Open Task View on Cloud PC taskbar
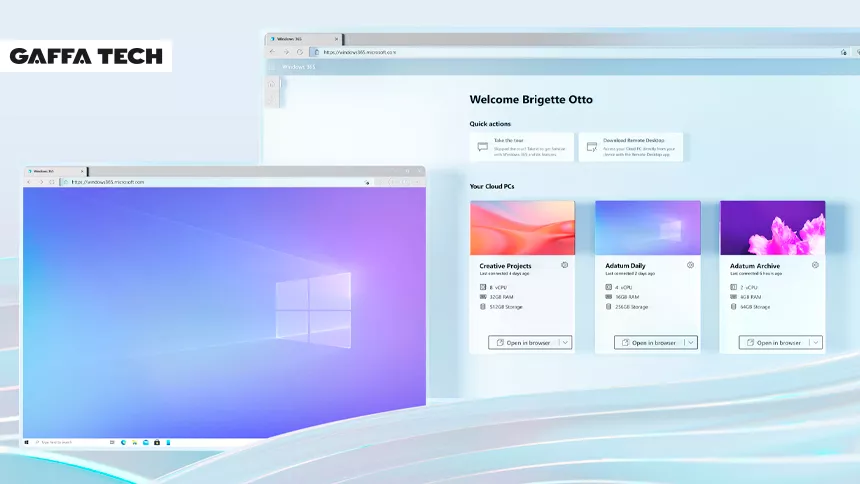The width and height of the screenshot is (860, 484). click(x=112, y=442)
